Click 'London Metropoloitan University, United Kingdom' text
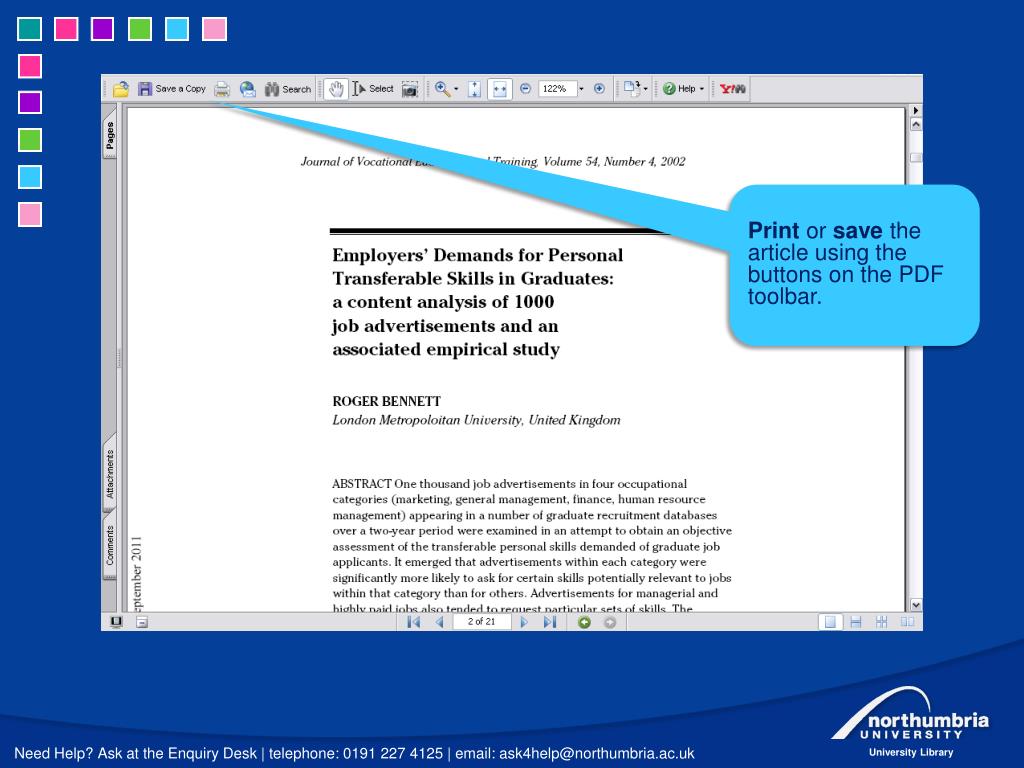The image size is (1024, 768). pos(476,420)
